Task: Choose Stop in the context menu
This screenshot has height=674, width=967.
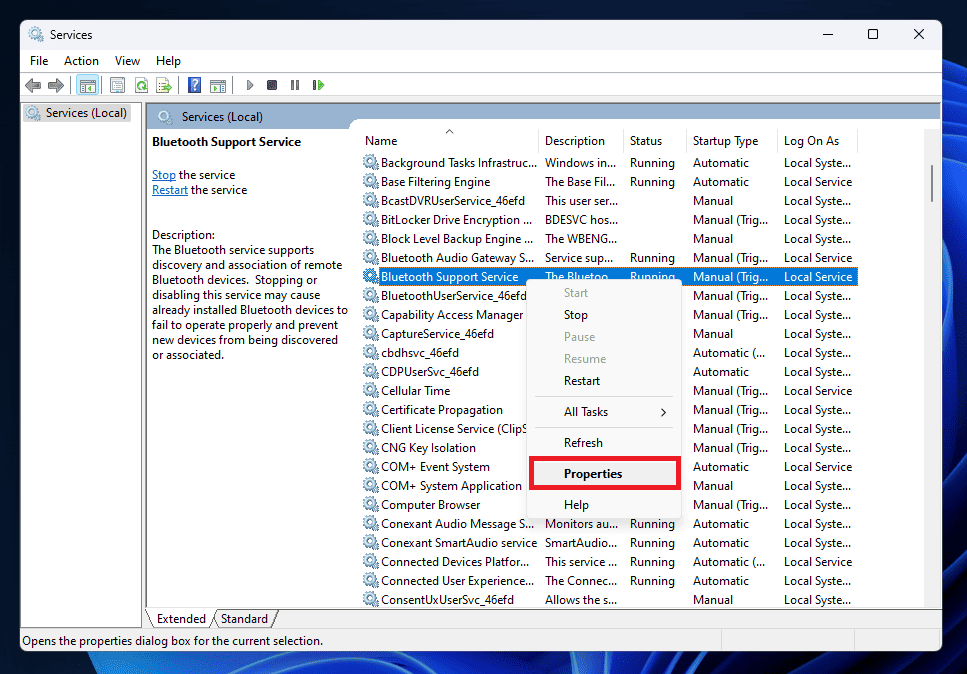Action: (x=604, y=315)
